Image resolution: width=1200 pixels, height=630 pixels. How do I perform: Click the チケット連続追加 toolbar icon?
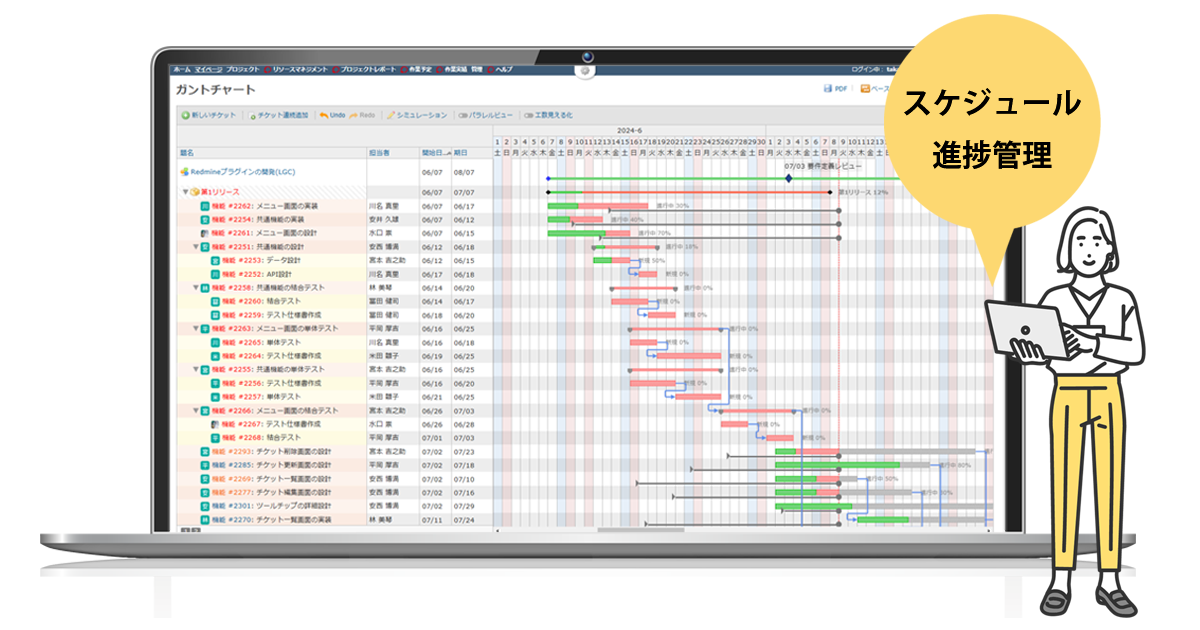point(252,115)
